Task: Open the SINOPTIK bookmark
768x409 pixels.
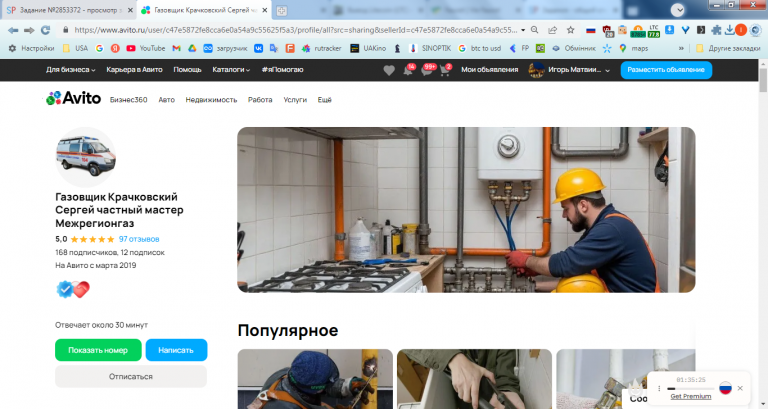Action: click(x=430, y=48)
